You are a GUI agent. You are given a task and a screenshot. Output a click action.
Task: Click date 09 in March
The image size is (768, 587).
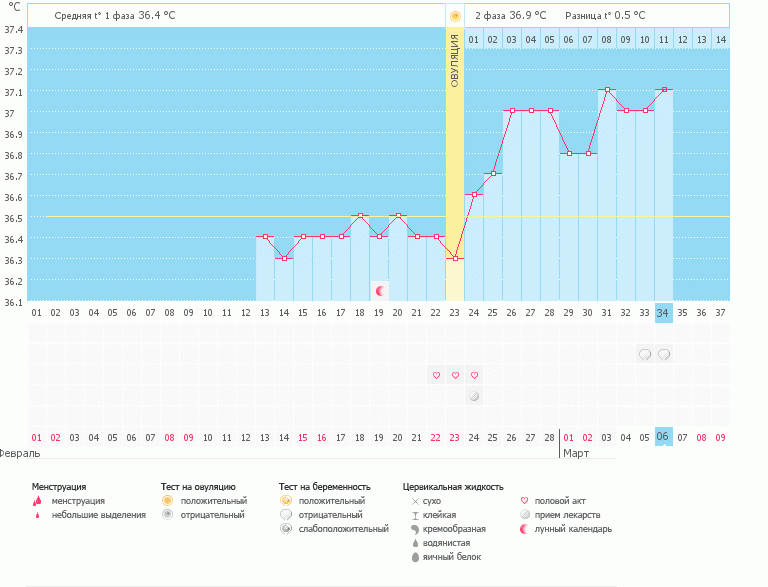(x=720, y=438)
